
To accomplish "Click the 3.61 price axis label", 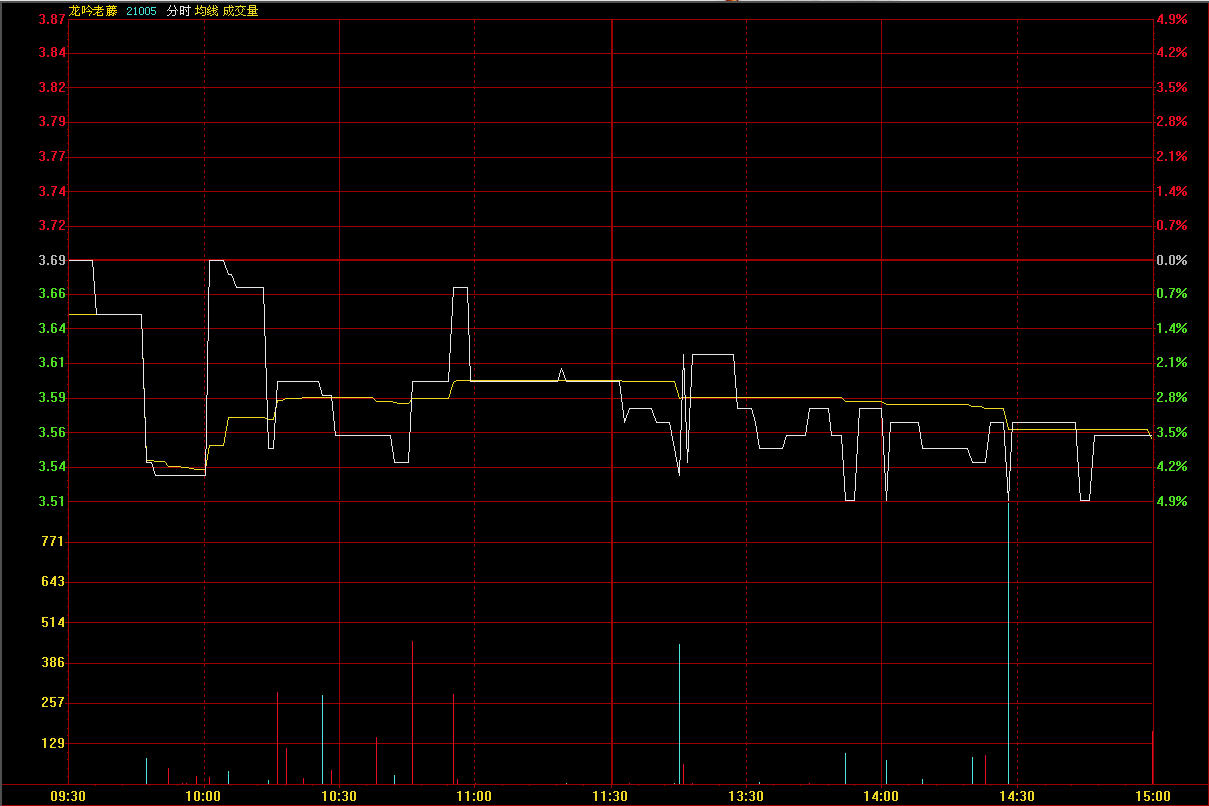I will [x=52, y=362].
